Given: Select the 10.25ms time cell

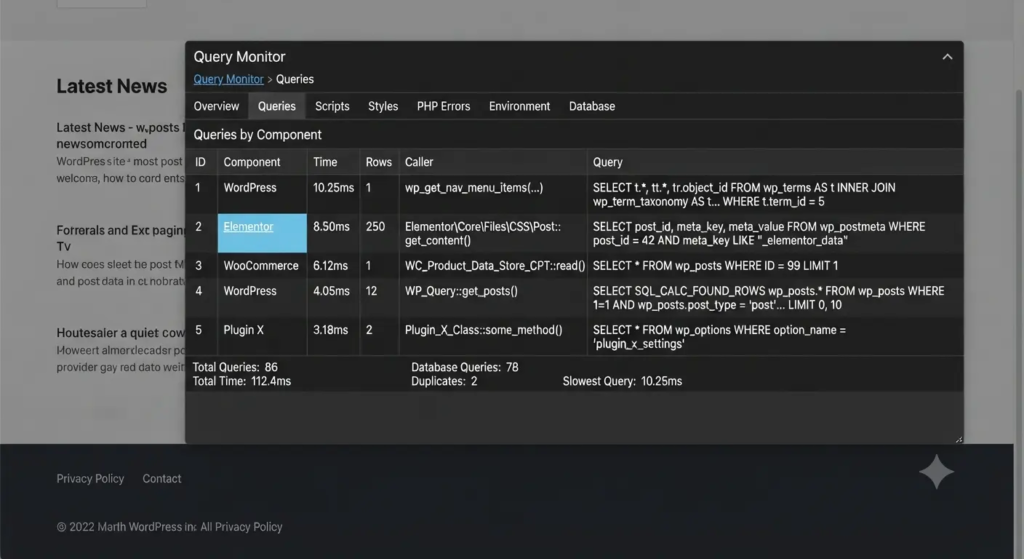Looking at the screenshot, I should [x=333, y=187].
